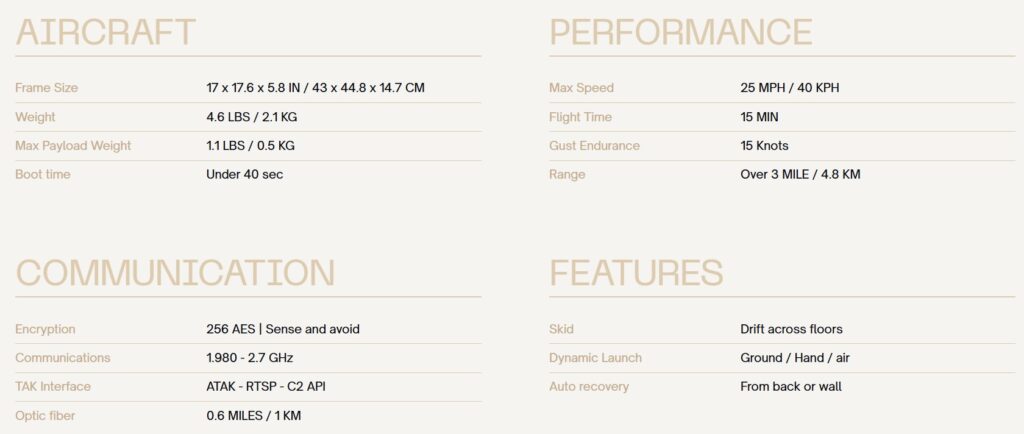Viewport: 1024px width, 434px height.
Task: Select the Range value Over 3 MILE / 4.8 KM
Action: (x=801, y=174)
